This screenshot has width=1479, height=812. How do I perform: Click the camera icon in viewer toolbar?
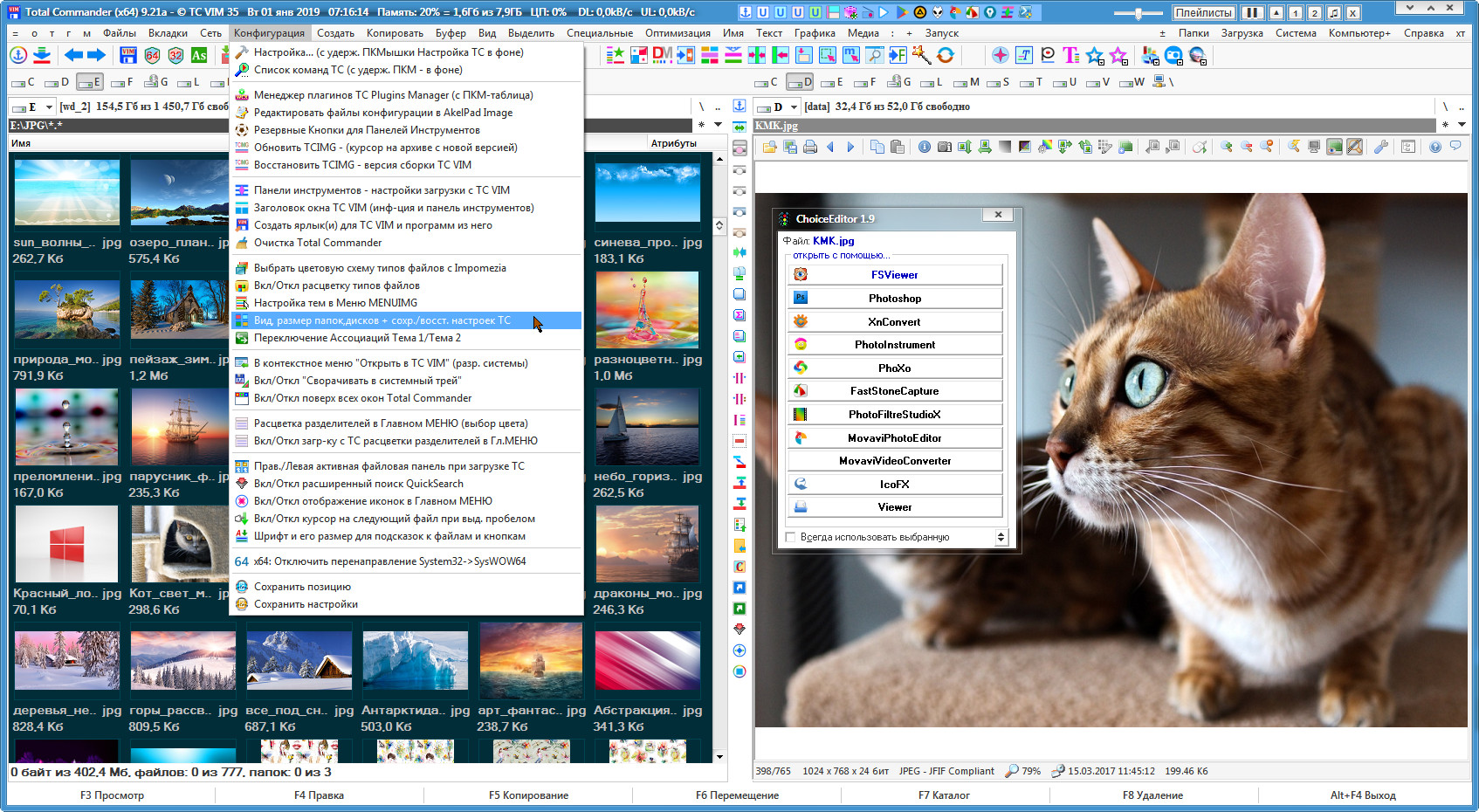click(944, 147)
